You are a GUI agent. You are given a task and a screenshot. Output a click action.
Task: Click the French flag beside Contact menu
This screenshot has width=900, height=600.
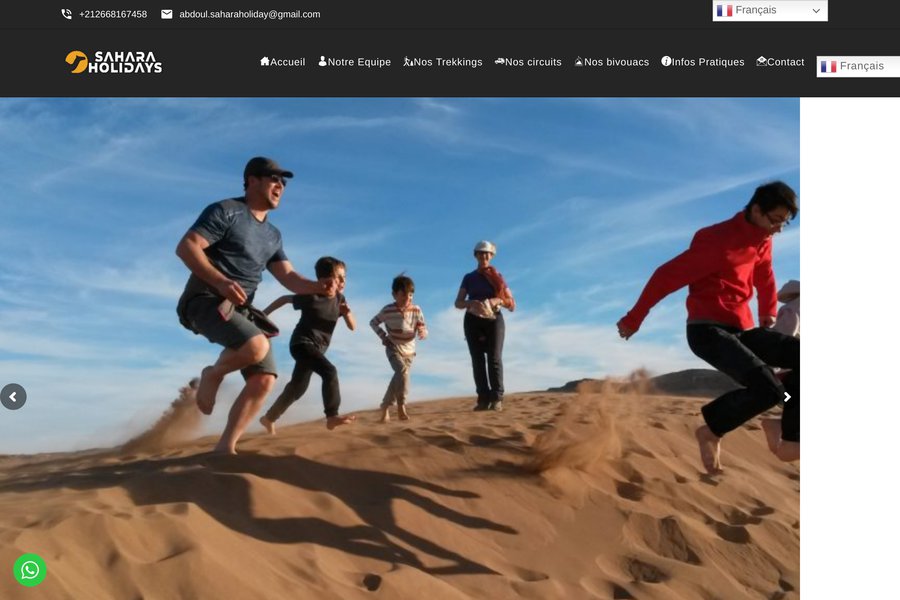click(828, 67)
